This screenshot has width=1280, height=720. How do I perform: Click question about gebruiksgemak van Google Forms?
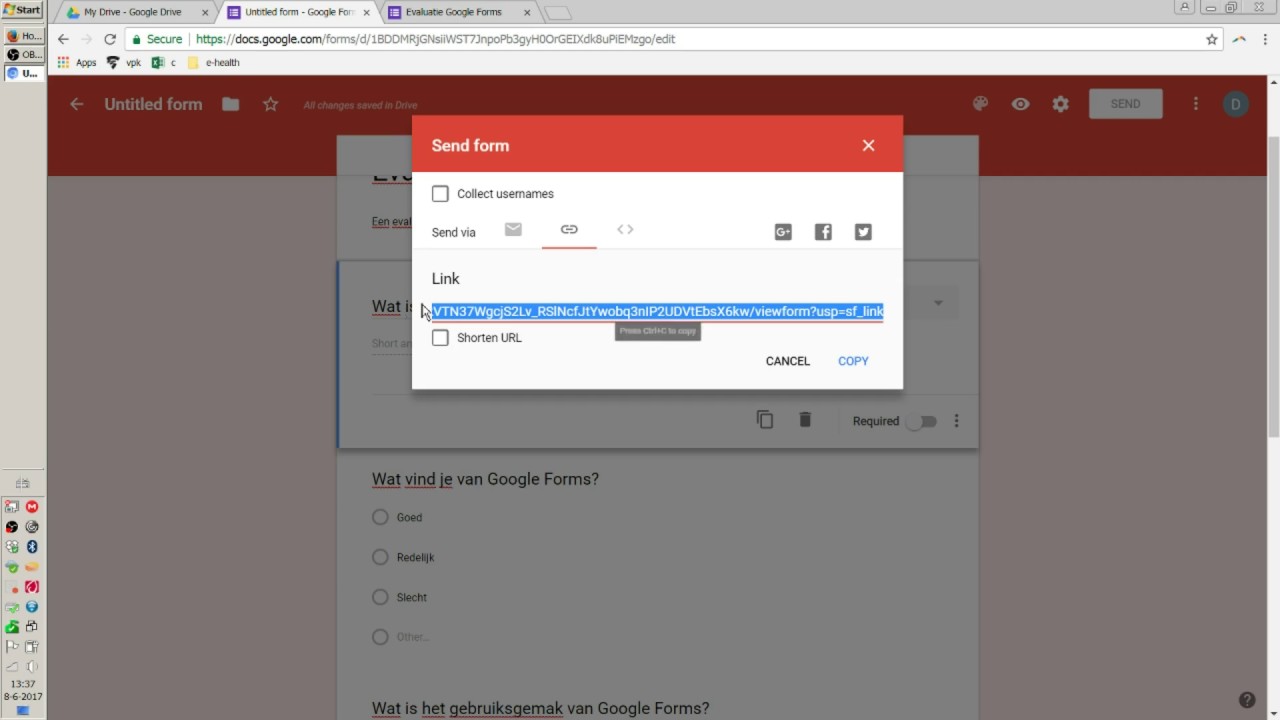point(540,708)
